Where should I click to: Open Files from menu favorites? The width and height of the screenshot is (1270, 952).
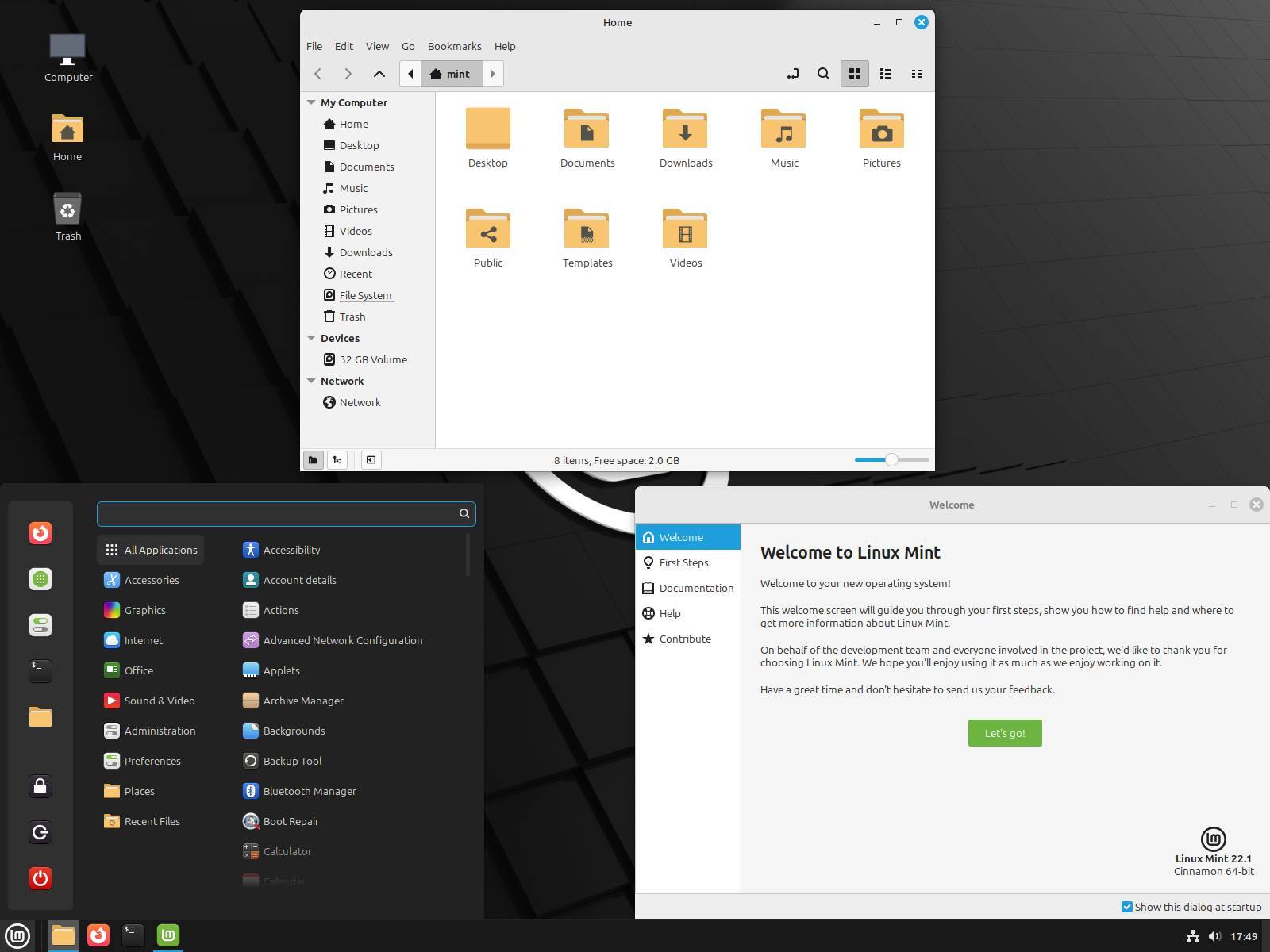40,717
